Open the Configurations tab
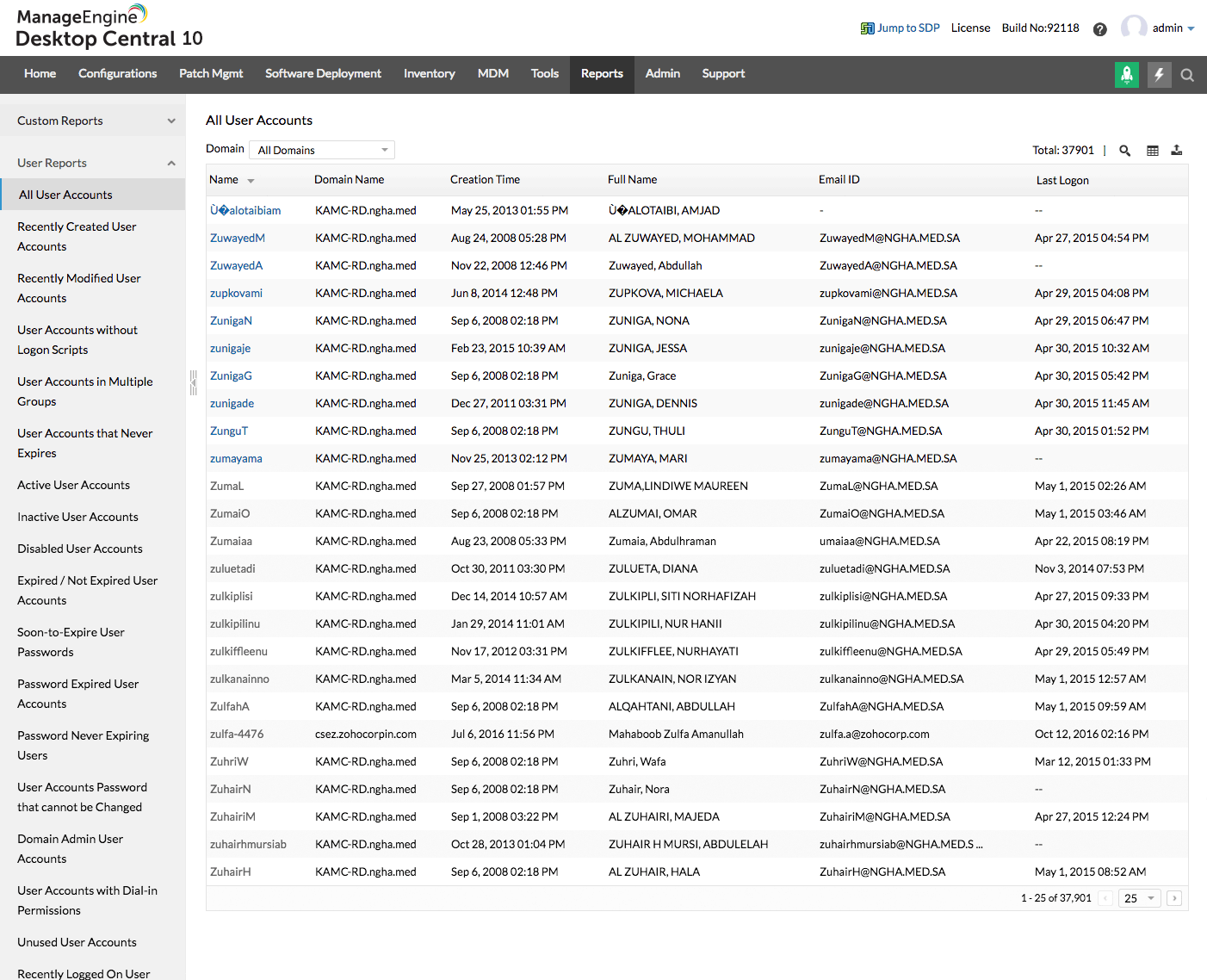The width and height of the screenshot is (1207, 980). [118, 74]
